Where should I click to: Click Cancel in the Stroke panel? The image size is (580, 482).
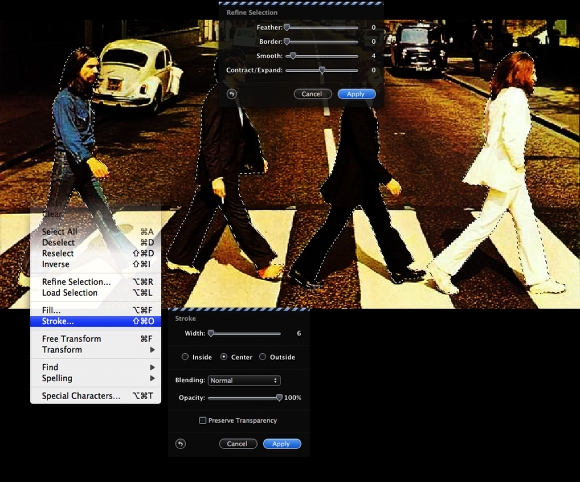coord(238,444)
